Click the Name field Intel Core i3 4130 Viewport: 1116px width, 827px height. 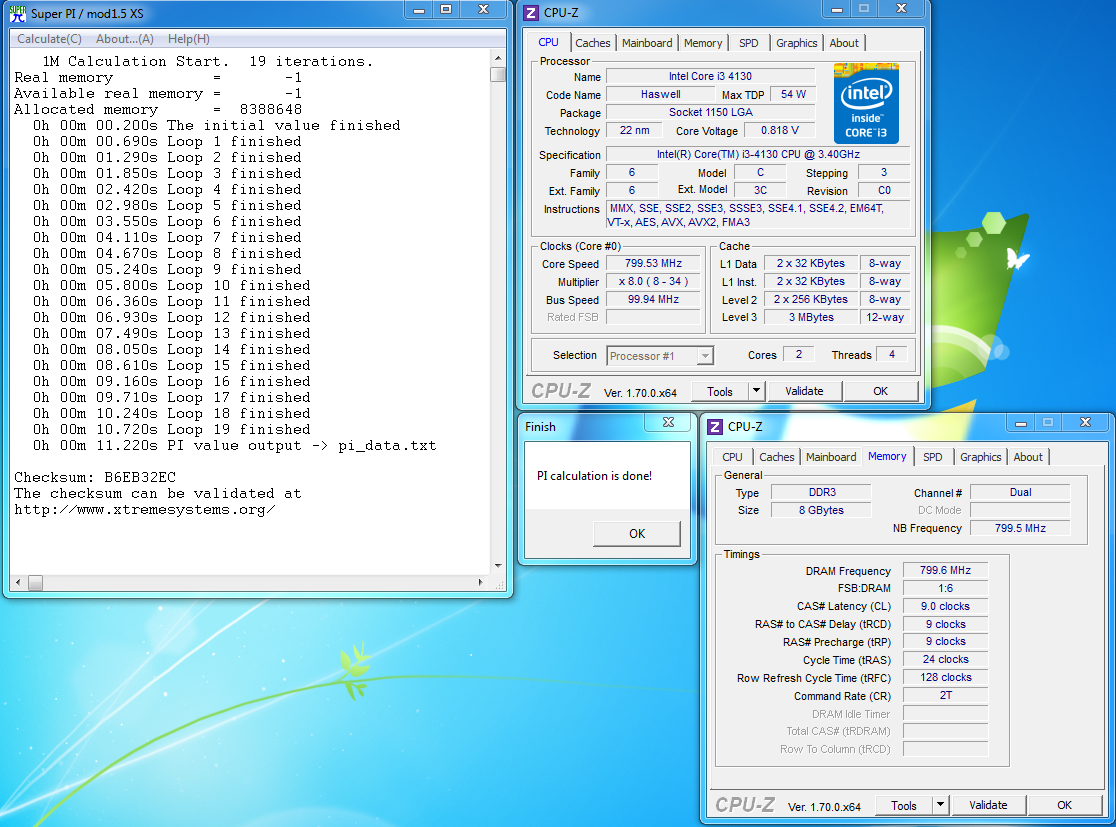click(x=710, y=76)
